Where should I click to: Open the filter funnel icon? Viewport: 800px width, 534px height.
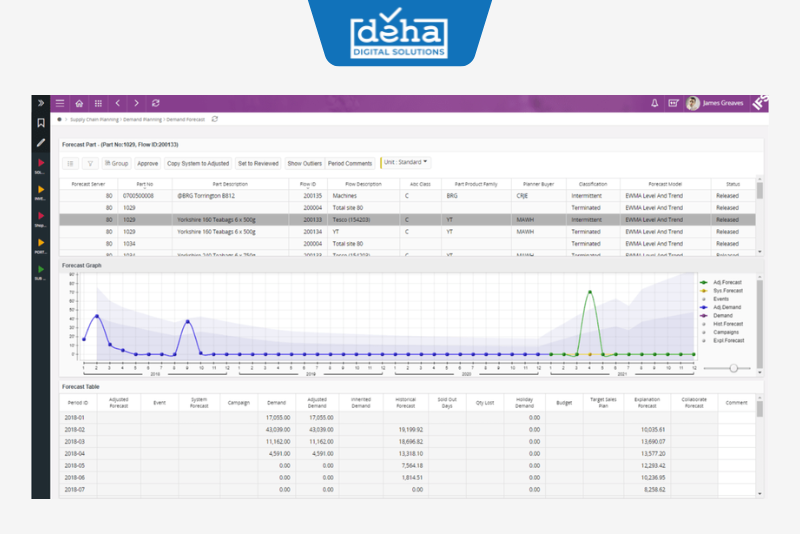90,163
